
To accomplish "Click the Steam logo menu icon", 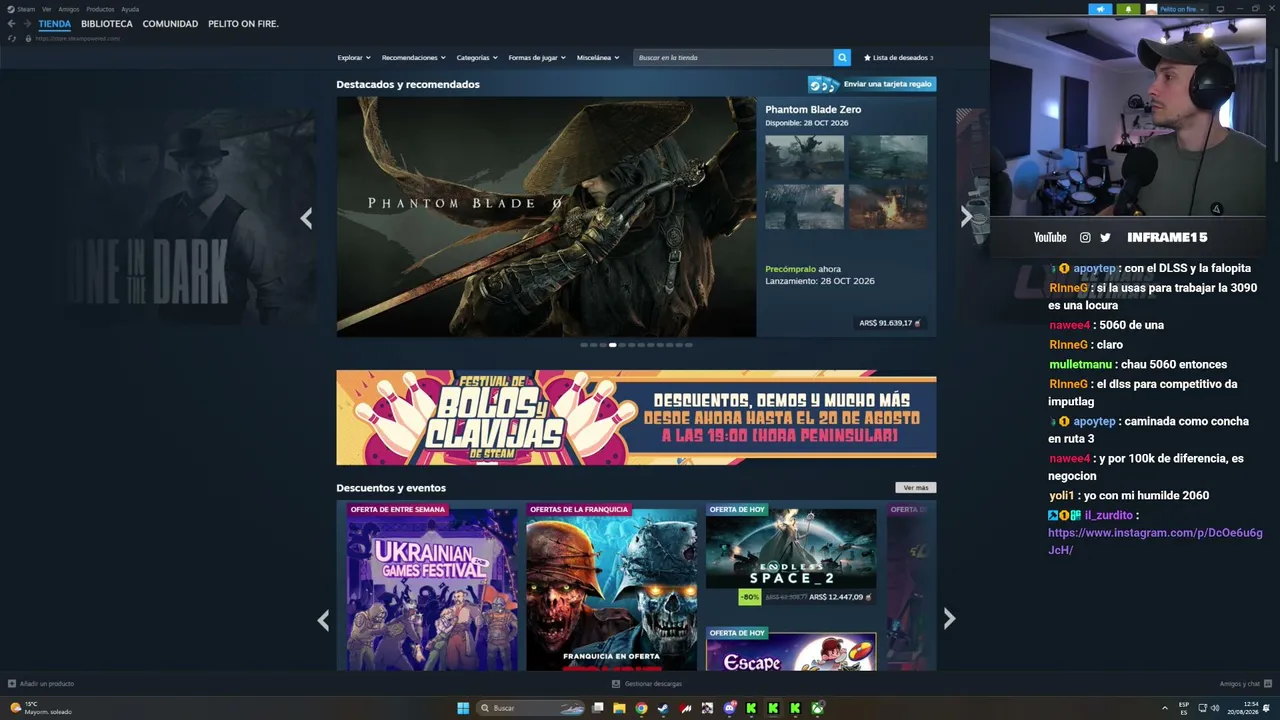I will (12, 9).
